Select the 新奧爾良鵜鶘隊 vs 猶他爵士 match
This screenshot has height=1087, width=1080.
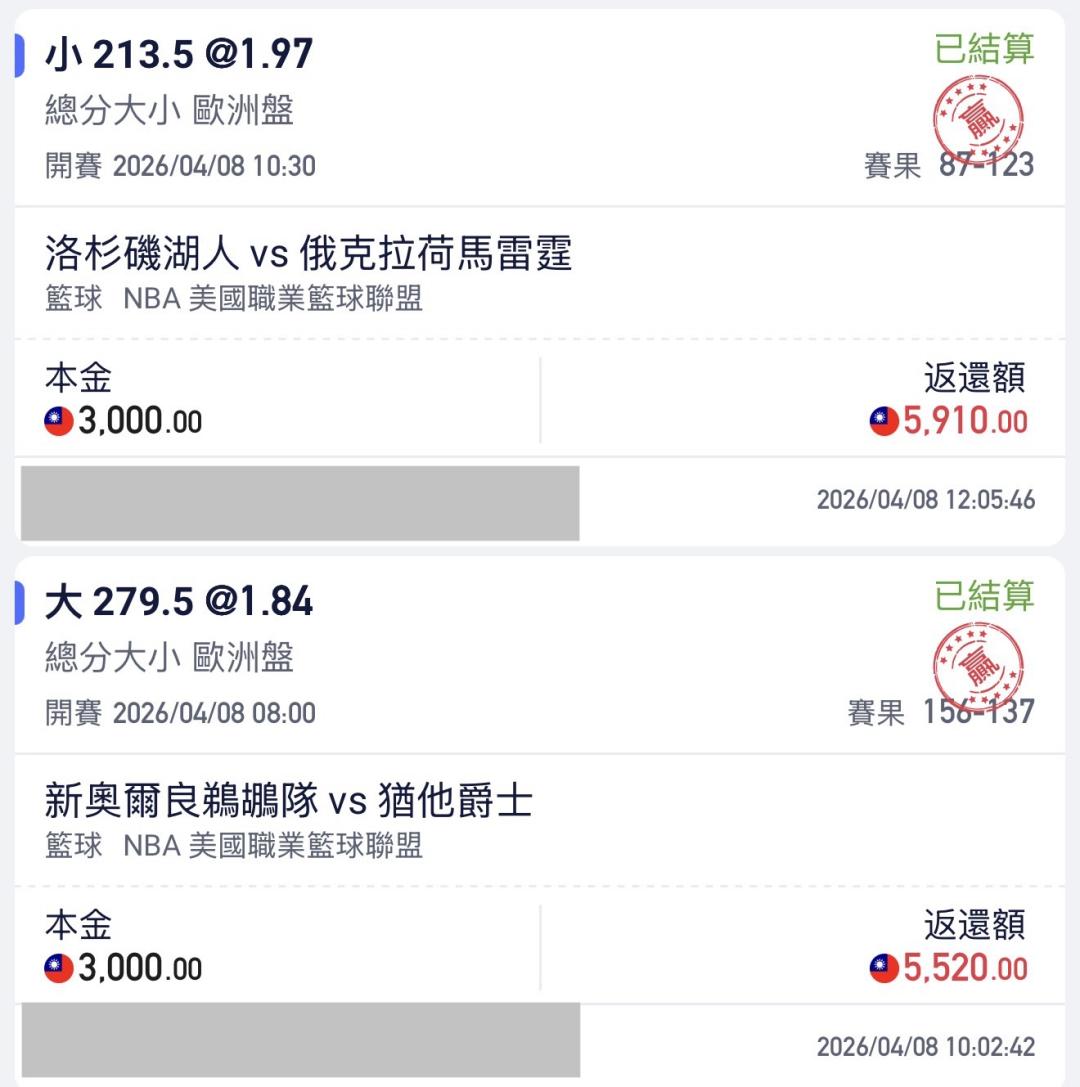289,801
